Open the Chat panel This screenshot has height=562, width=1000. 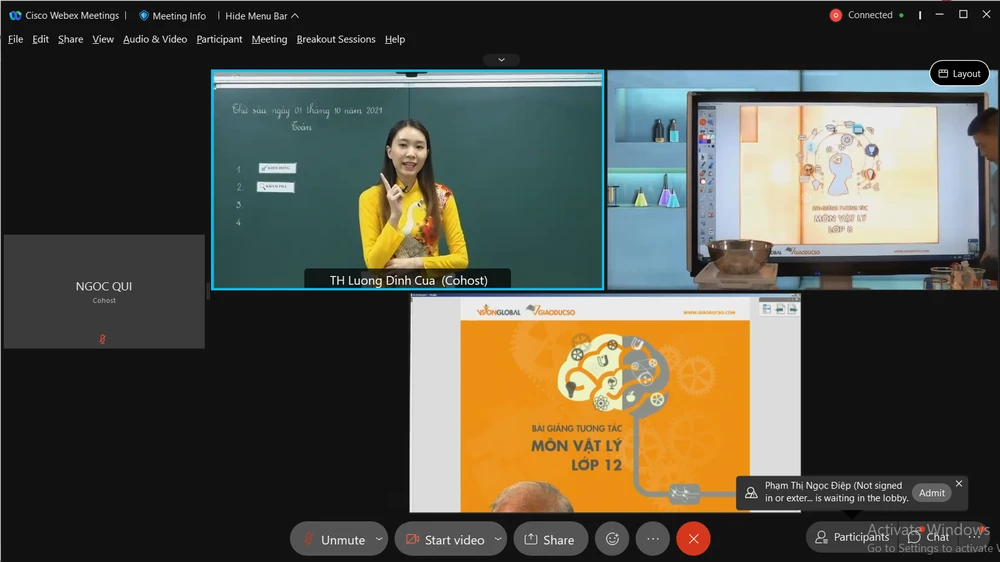click(x=928, y=537)
